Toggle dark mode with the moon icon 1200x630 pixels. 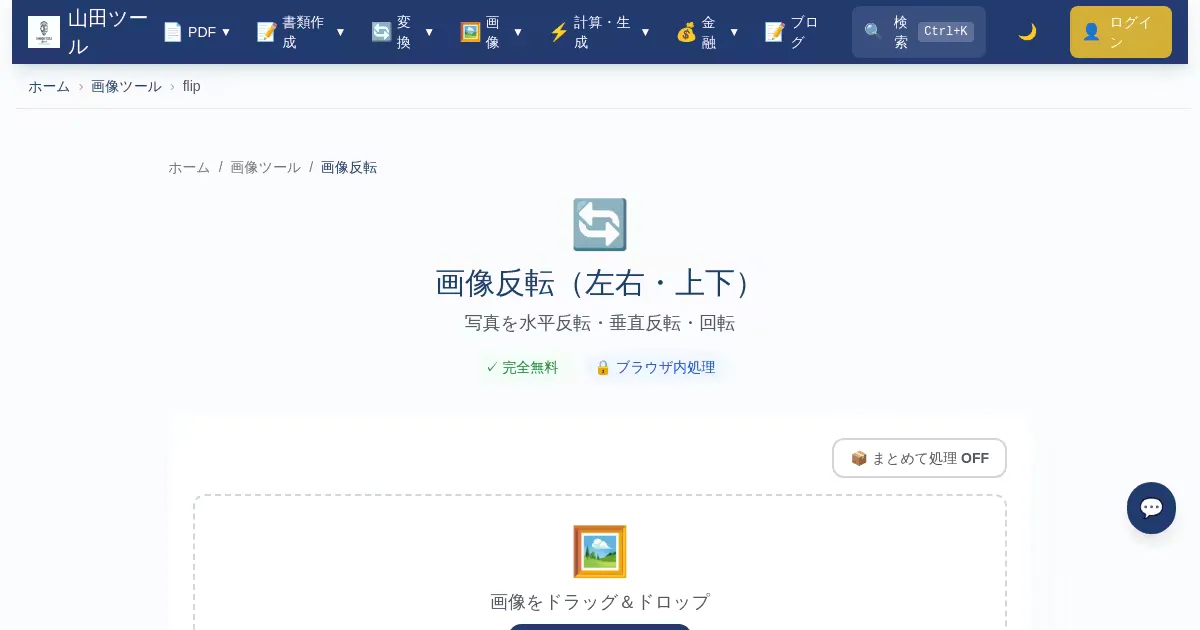pos(1027,32)
